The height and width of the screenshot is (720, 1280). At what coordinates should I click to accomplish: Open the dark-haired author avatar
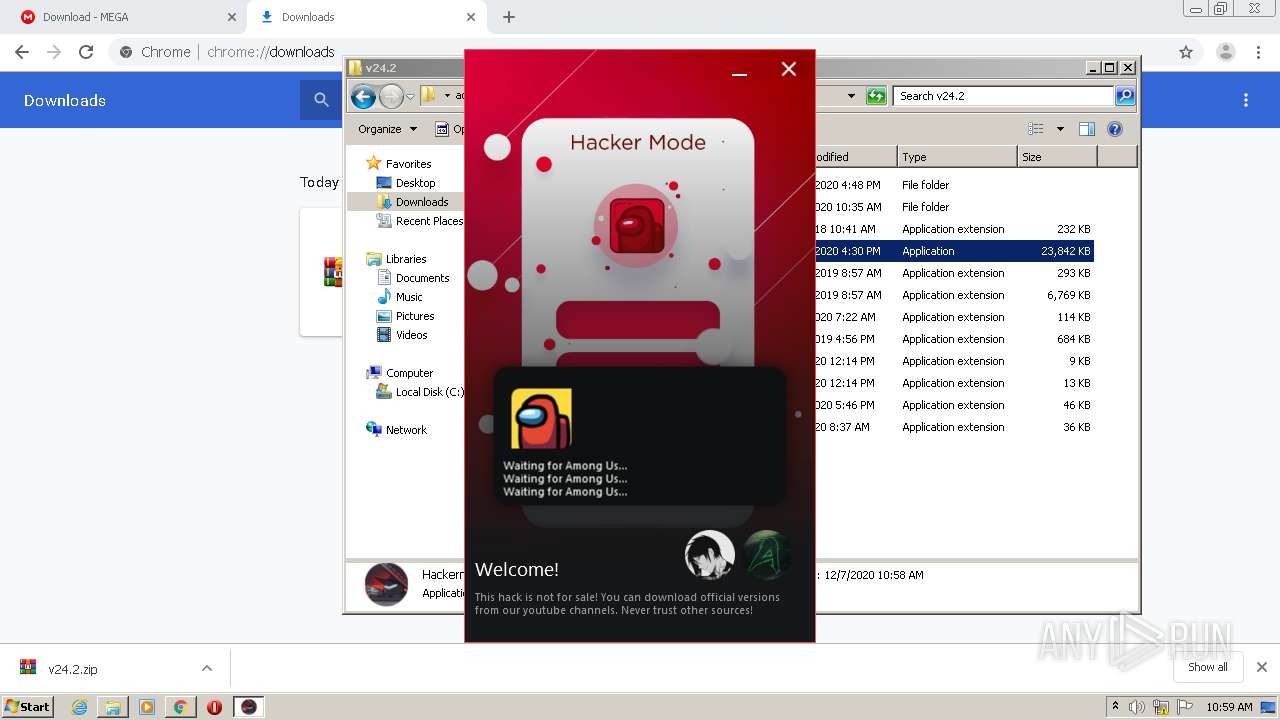(x=710, y=555)
